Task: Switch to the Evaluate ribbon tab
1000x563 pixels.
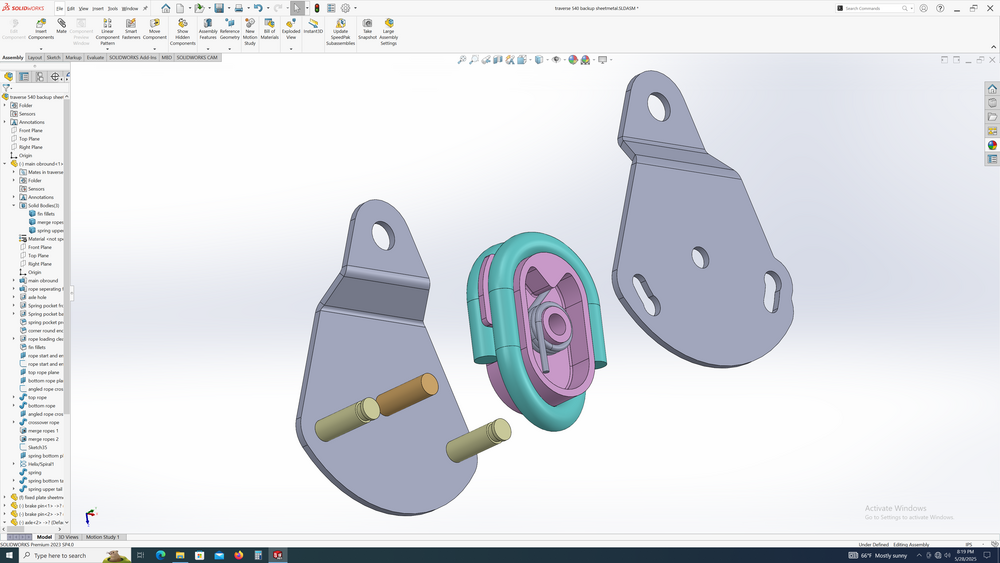Action: click(95, 58)
